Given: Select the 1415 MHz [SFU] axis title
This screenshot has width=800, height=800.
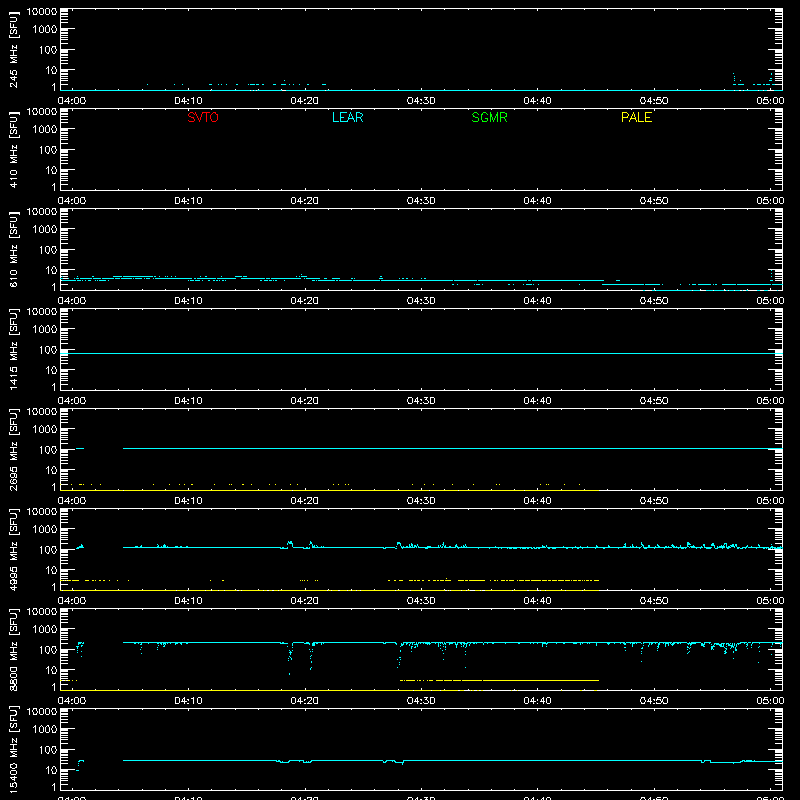Looking at the screenshot, I should click(14, 350).
